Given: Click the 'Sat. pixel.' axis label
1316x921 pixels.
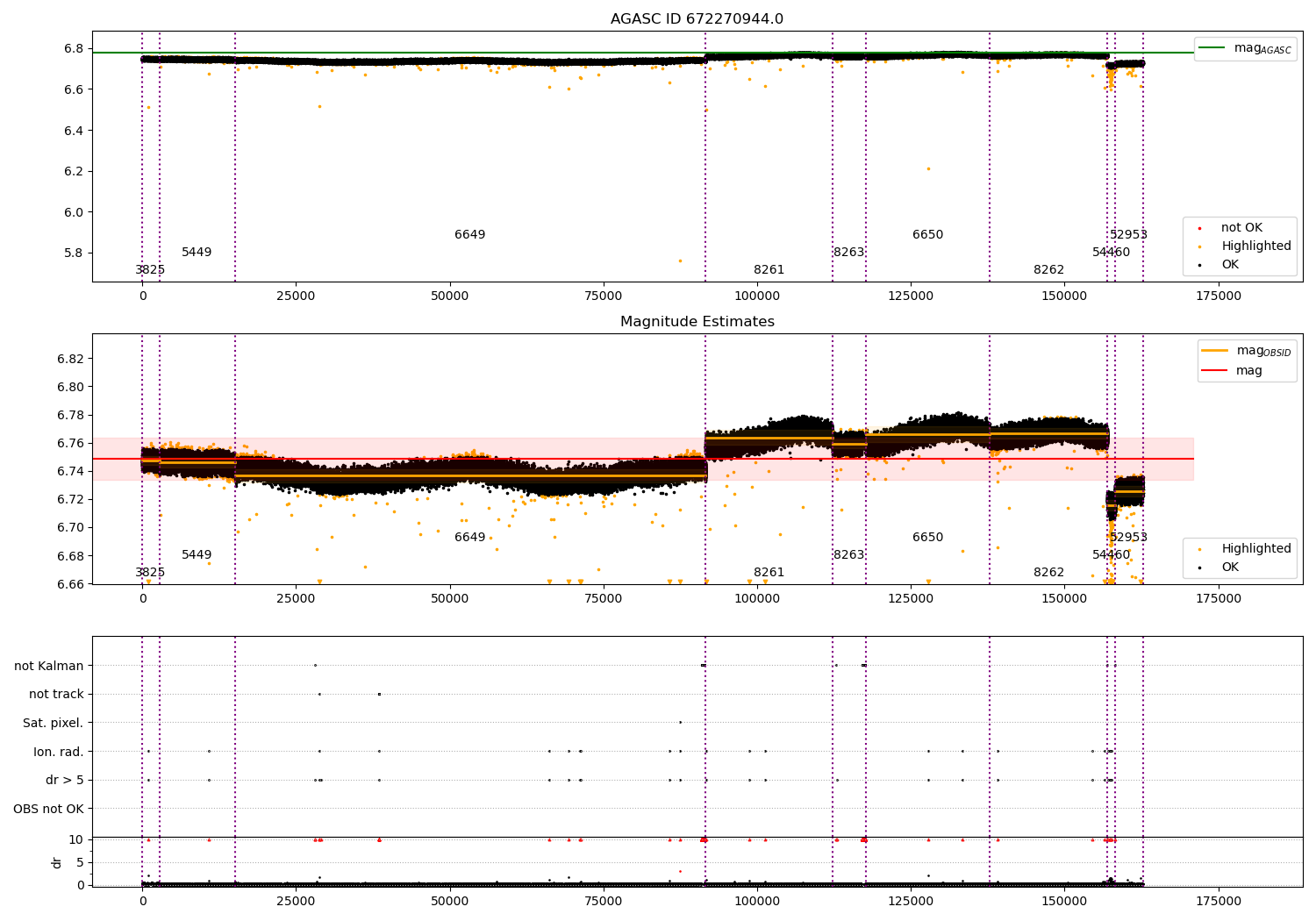Looking at the screenshot, I should (x=54, y=723).
